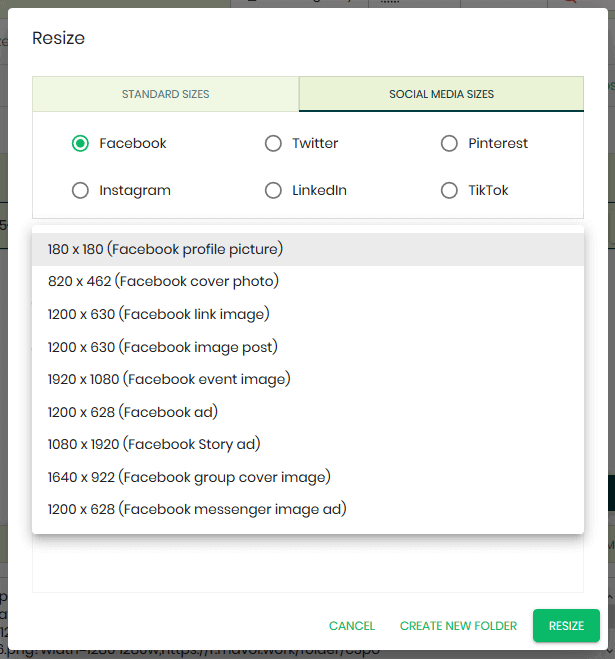Choose 1080 x 1920 Facebook Story ad
The image size is (615, 659).
308,445
